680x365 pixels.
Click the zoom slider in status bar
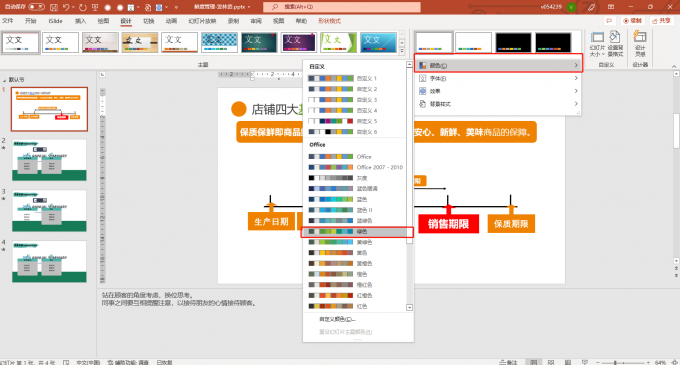coord(623,362)
